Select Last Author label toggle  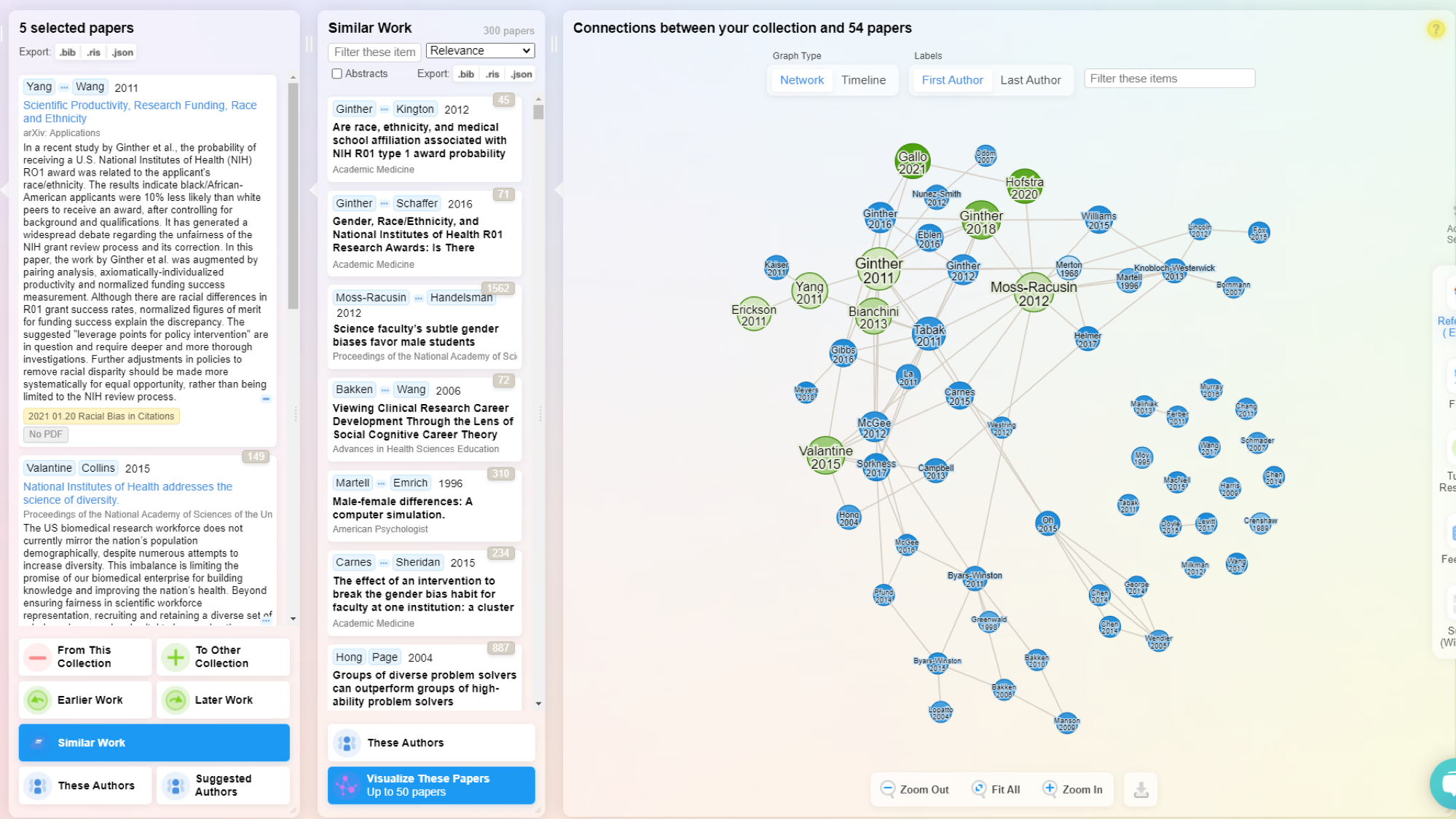pos(1031,79)
